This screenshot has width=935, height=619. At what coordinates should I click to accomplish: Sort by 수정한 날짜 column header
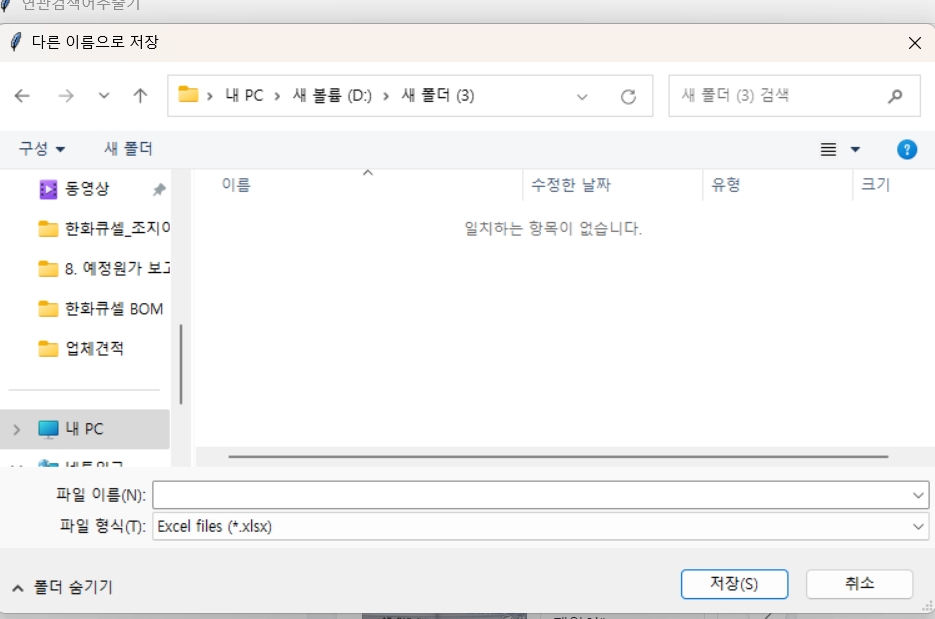(570, 185)
